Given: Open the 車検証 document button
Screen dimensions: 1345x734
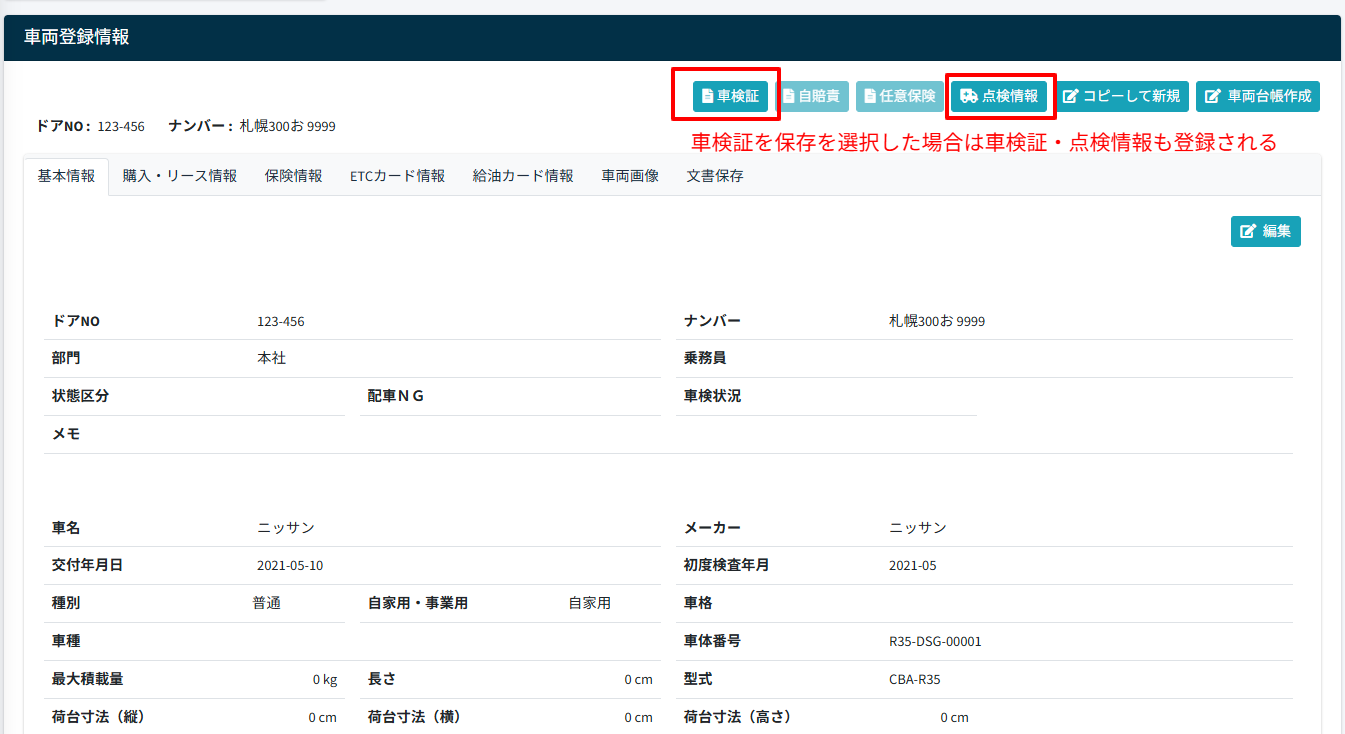Looking at the screenshot, I should coord(730,96).
